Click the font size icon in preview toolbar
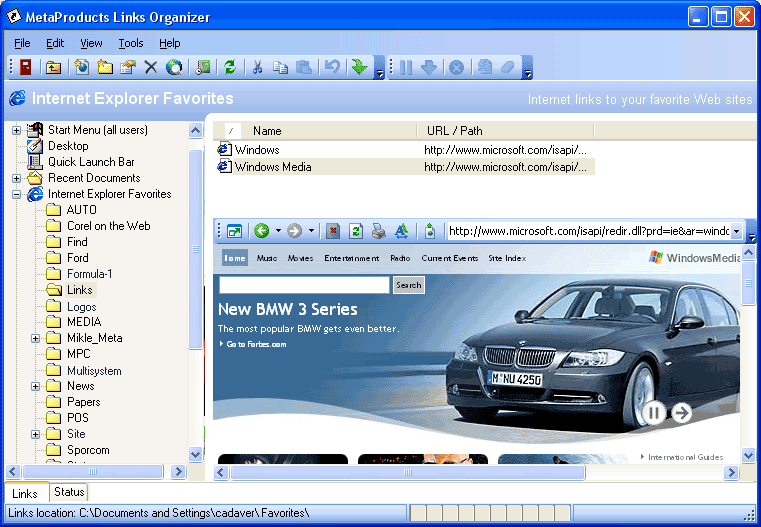 401,231
